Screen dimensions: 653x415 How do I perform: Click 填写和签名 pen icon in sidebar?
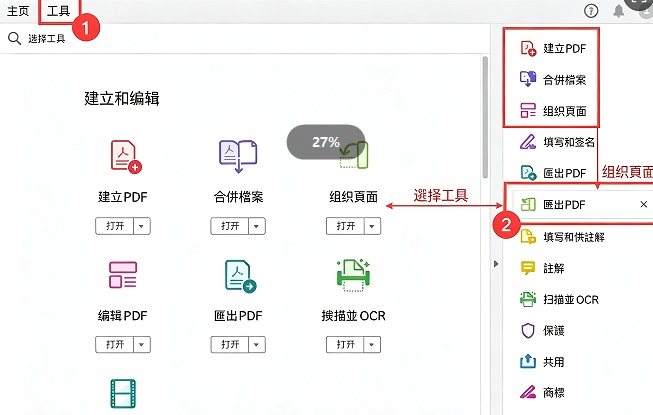(x=528, y=142)
